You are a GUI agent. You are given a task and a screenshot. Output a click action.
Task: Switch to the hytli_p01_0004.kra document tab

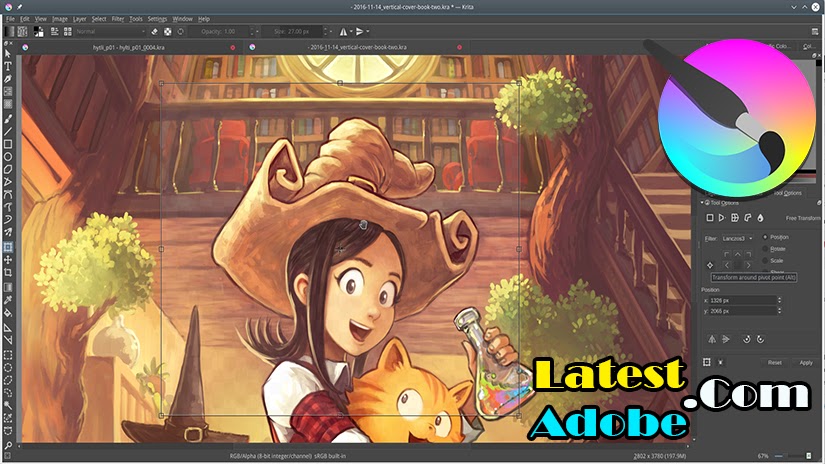[x=128, y=47]
